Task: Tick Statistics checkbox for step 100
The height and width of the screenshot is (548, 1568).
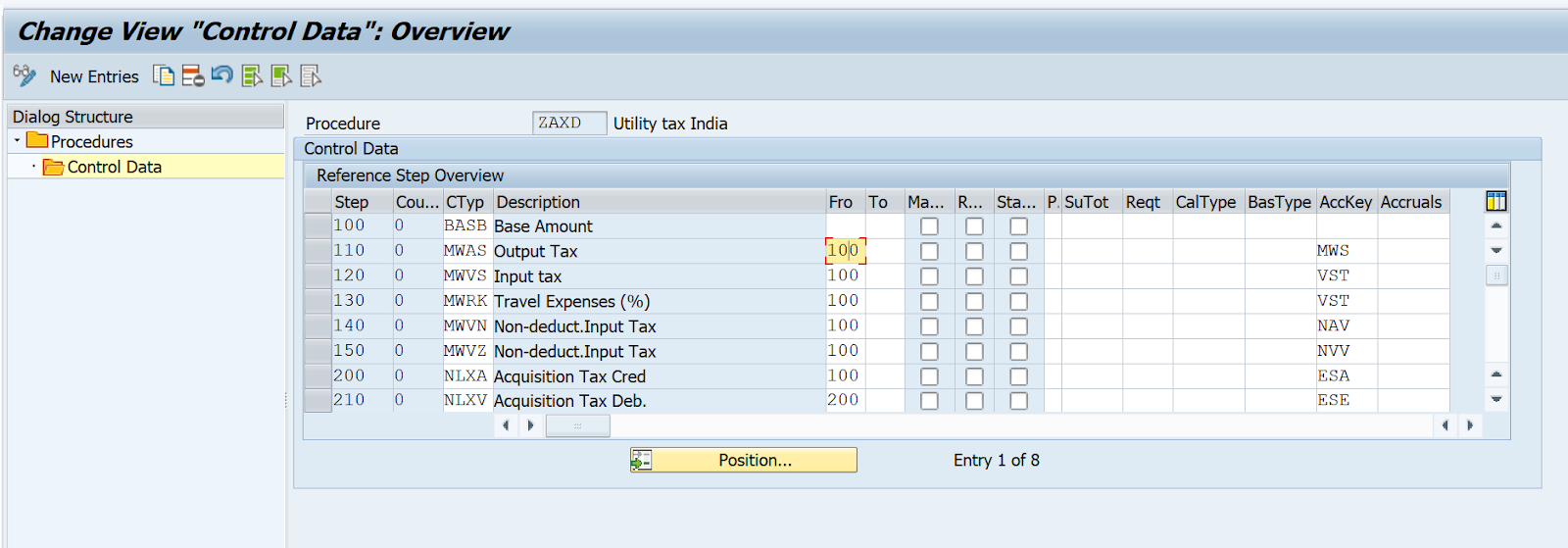Action: pos(1019,226)
